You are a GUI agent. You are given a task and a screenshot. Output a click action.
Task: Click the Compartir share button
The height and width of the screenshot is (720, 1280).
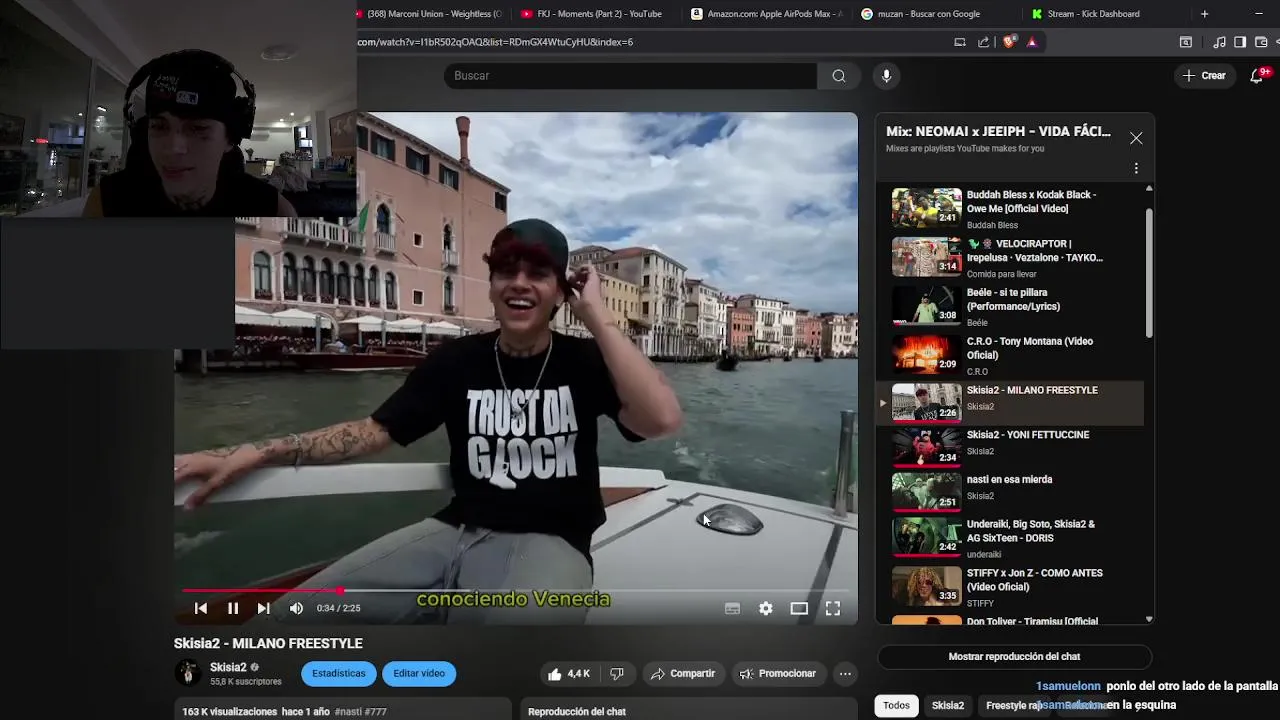click(x=683, y=674)
